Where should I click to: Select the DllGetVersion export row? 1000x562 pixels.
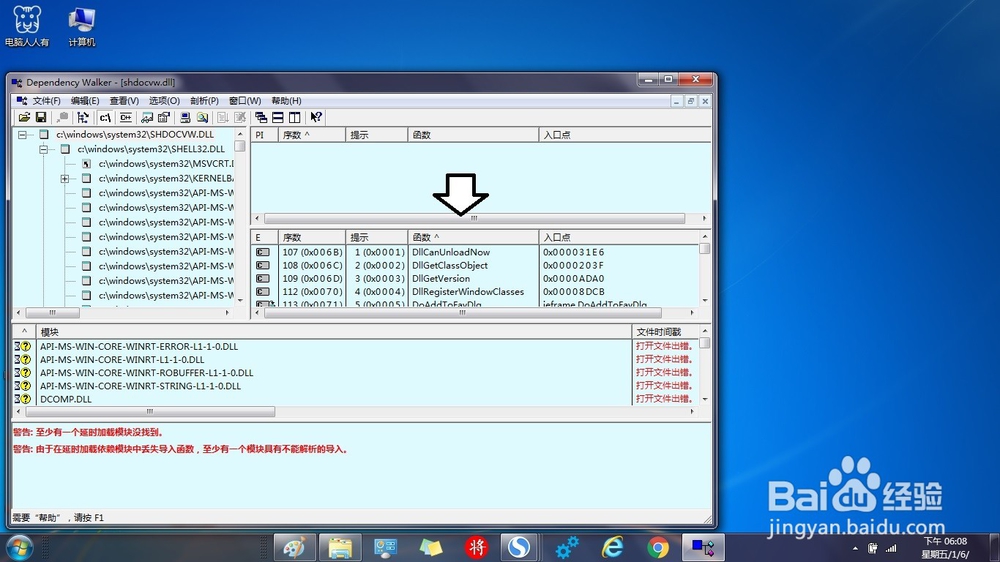pos(475,279)
